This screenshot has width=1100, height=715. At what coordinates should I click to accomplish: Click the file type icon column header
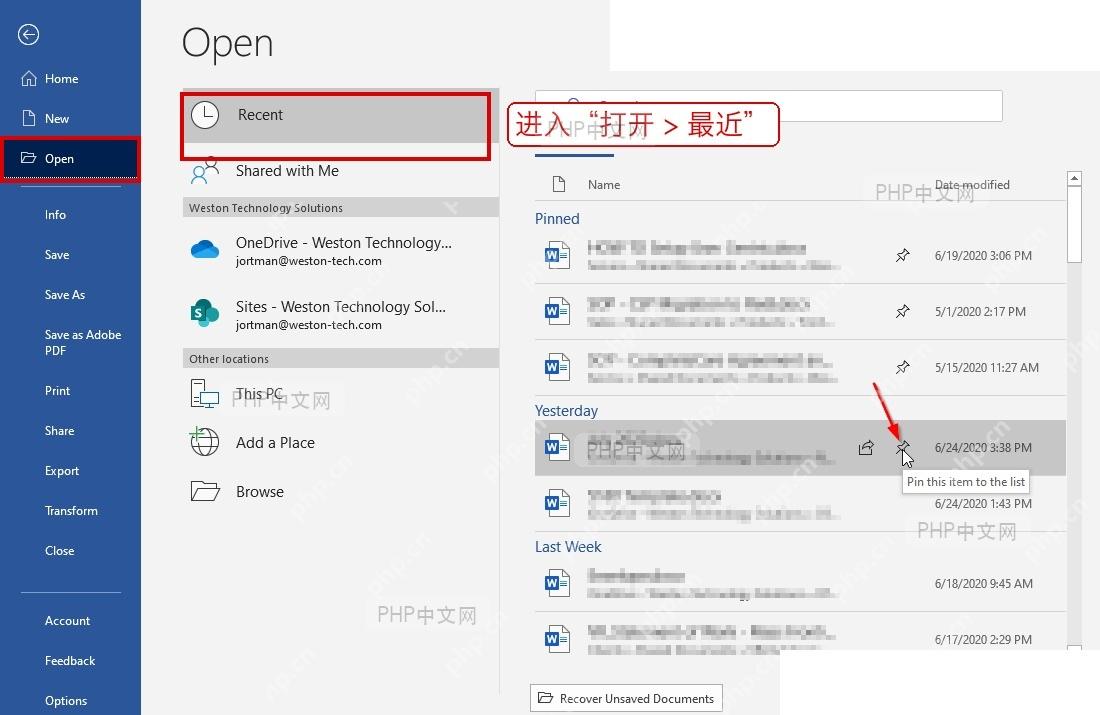point(558,185)
